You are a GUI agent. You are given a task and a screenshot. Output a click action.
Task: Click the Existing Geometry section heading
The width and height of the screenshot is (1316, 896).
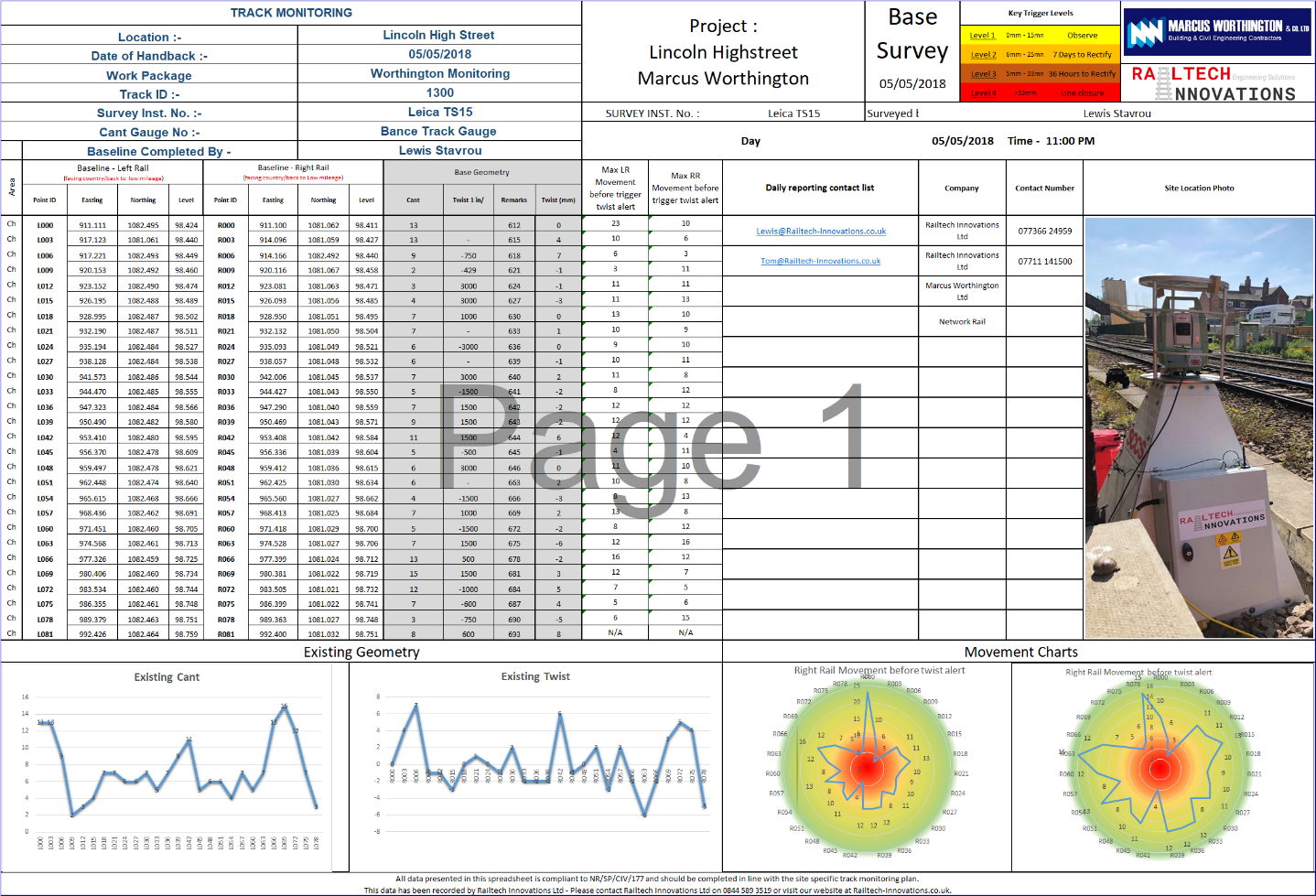(361, 652)
